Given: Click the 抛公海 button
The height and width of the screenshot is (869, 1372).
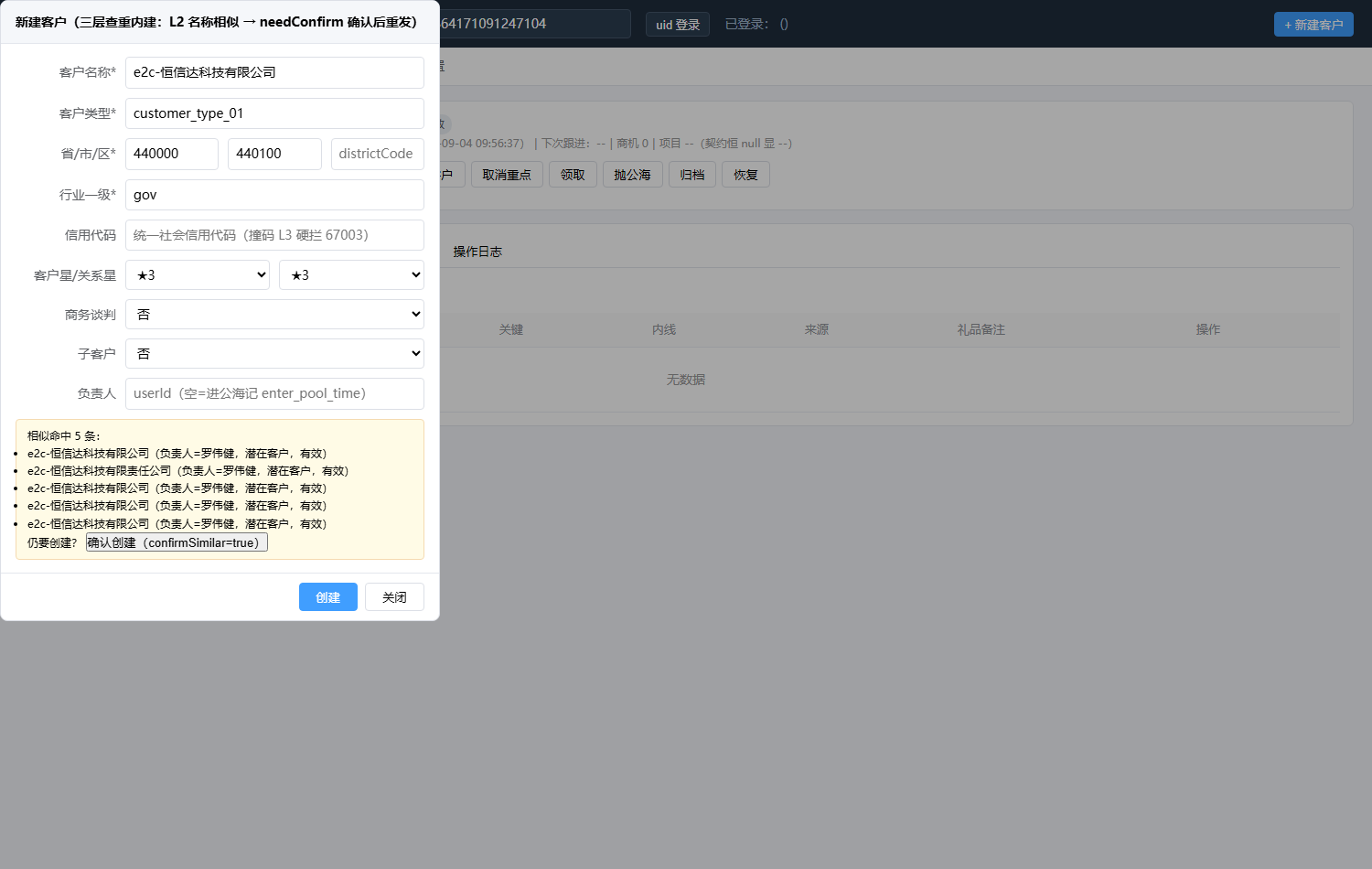Looking at the screenshot, I should tap(632, 175).
